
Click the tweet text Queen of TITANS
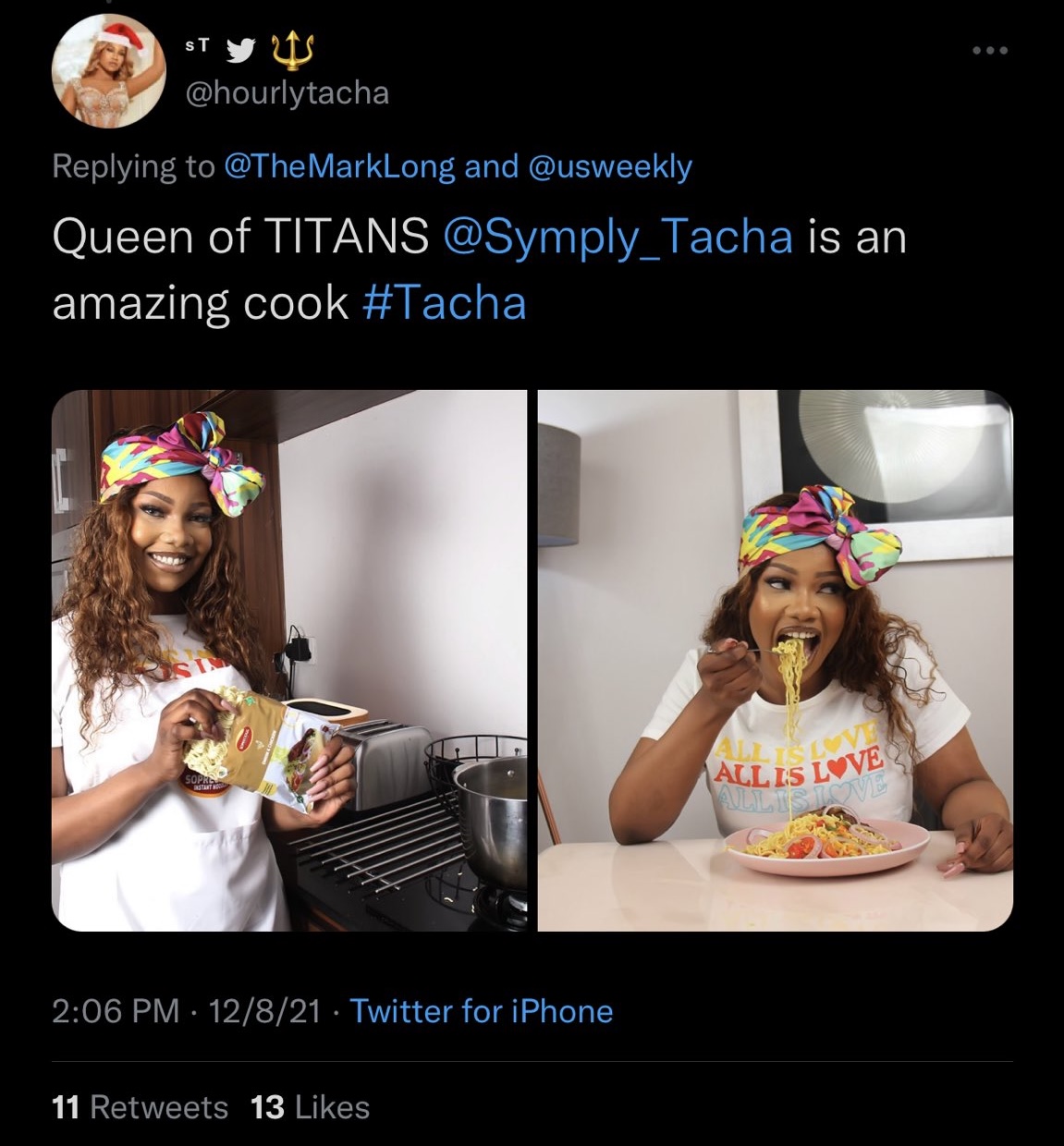(x=240, y=237)
